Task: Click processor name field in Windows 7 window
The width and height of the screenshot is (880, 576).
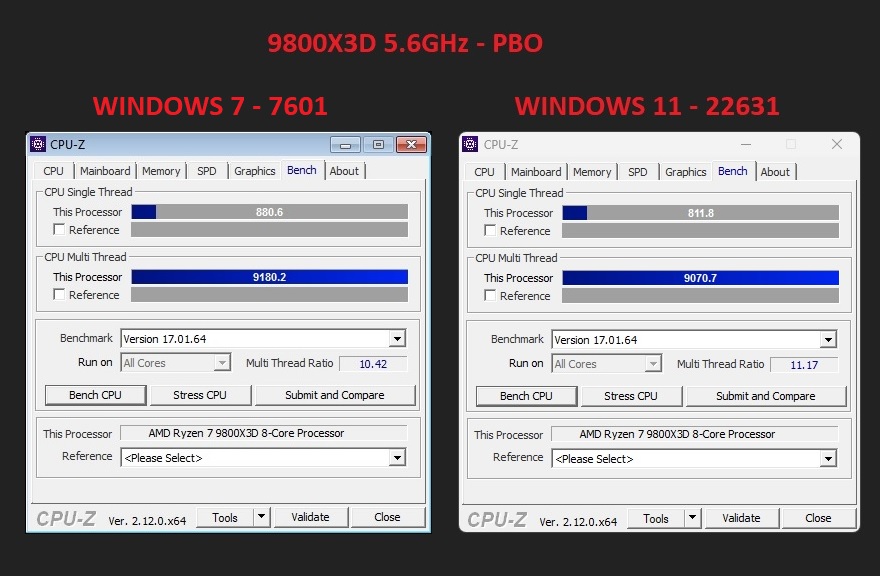Action: 264,433
